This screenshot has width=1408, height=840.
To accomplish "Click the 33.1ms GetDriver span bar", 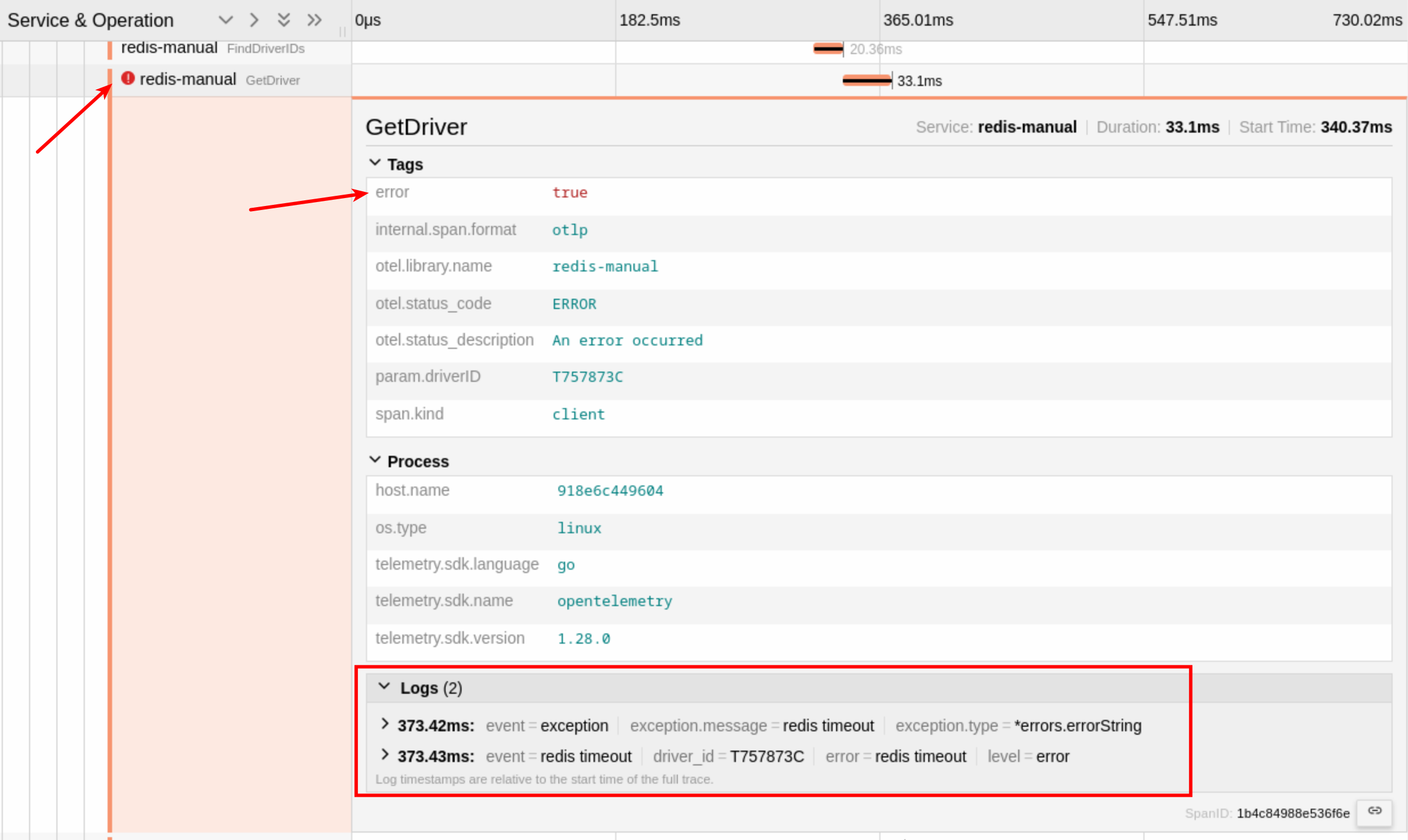I will click(x=867, y=81).
